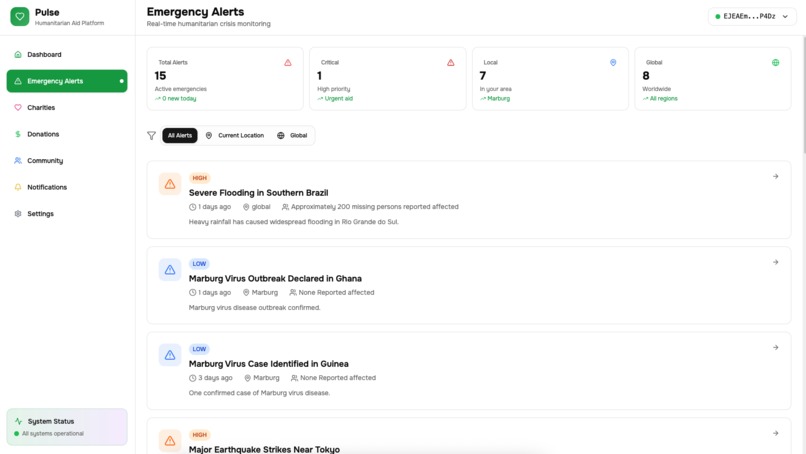Click the Global alerts count 8

pyautogui.click(x=646, y=76)
